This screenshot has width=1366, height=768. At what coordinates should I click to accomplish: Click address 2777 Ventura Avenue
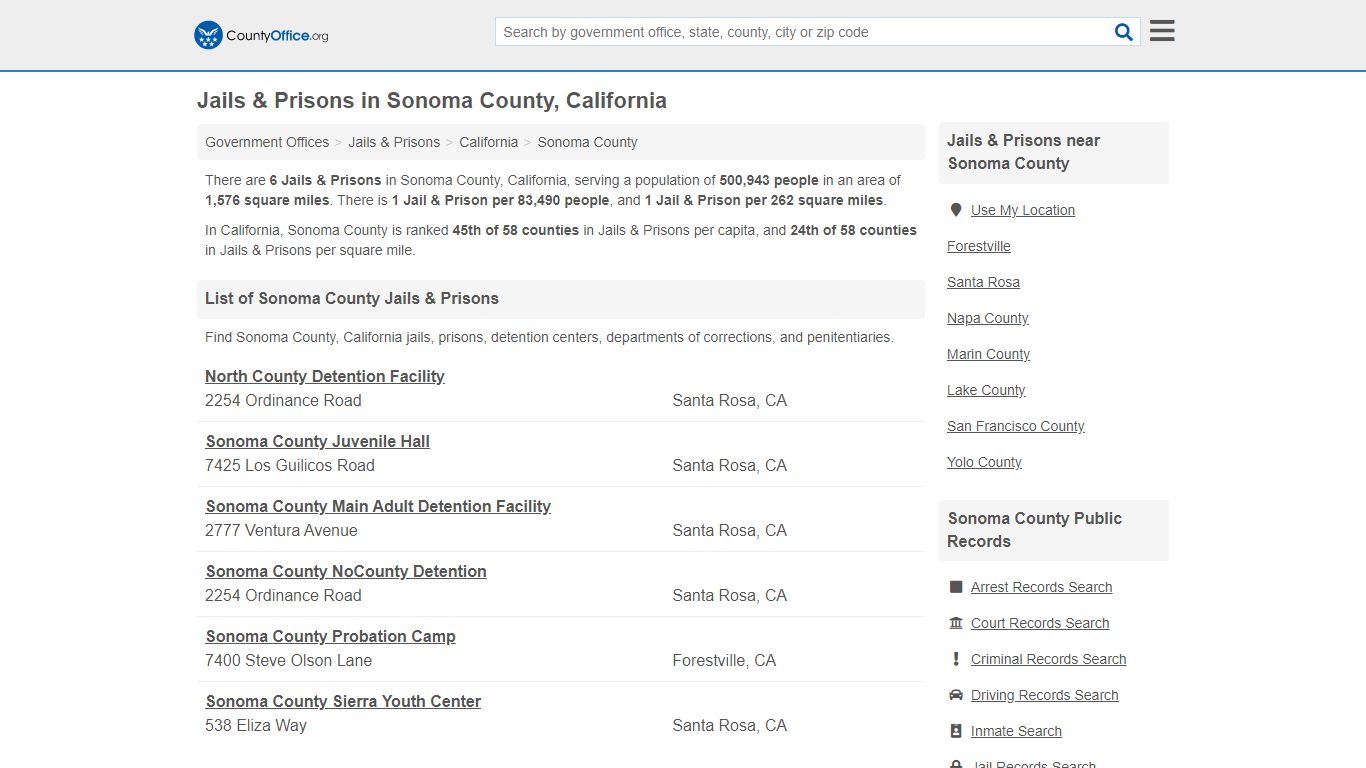tap(281, 530)
